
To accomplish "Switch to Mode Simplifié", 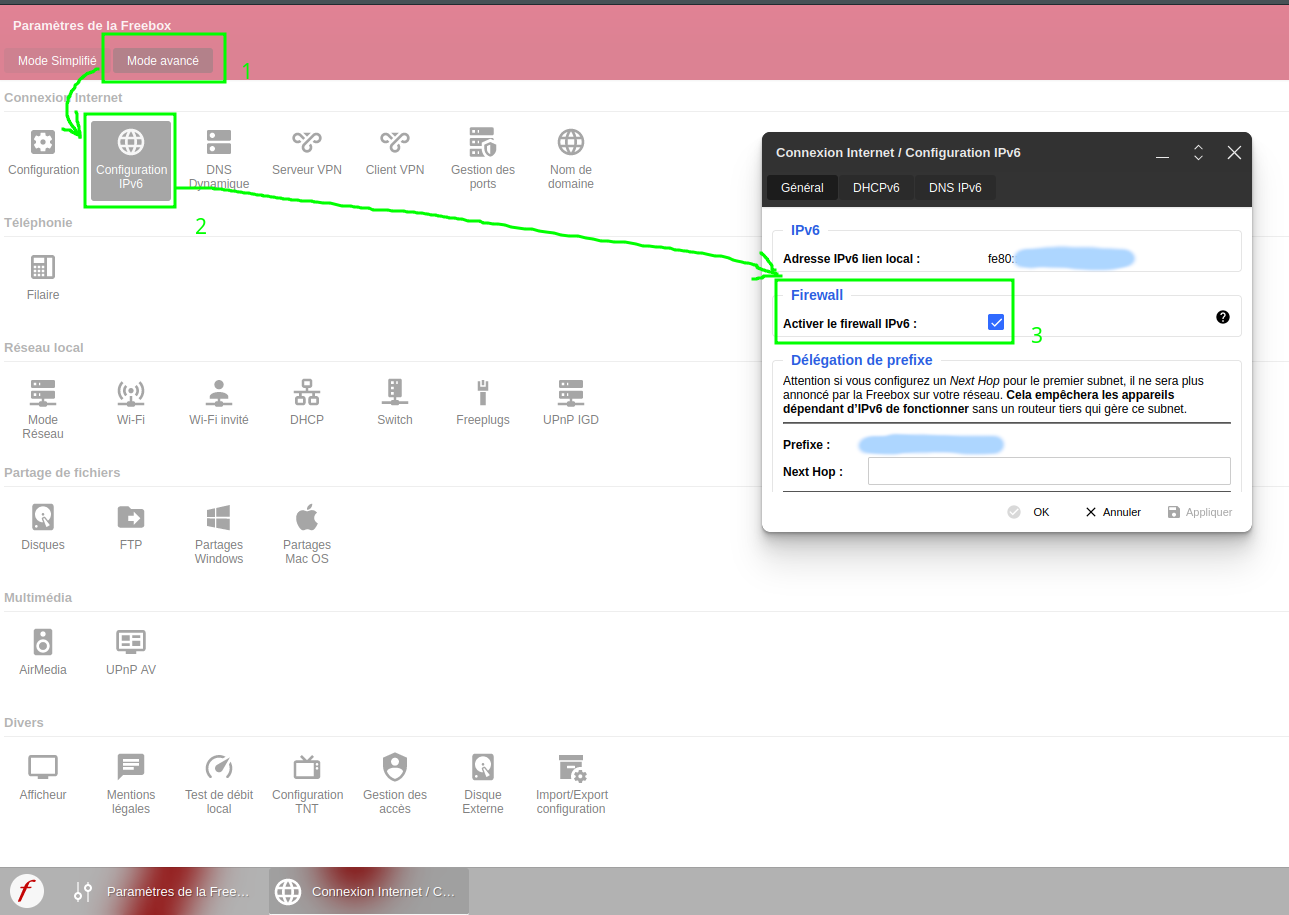I will 57,61.
